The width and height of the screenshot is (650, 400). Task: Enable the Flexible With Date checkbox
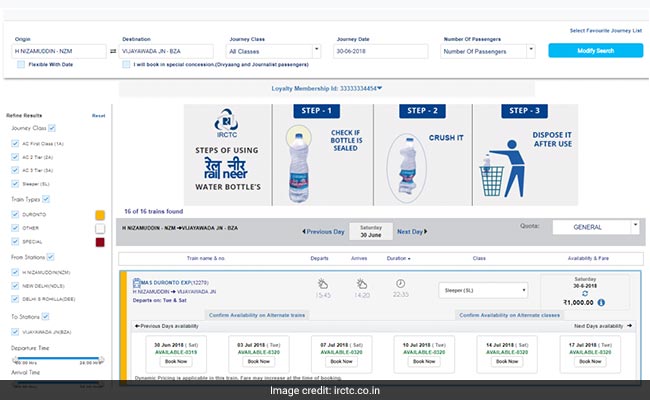(x=21, y=64)
